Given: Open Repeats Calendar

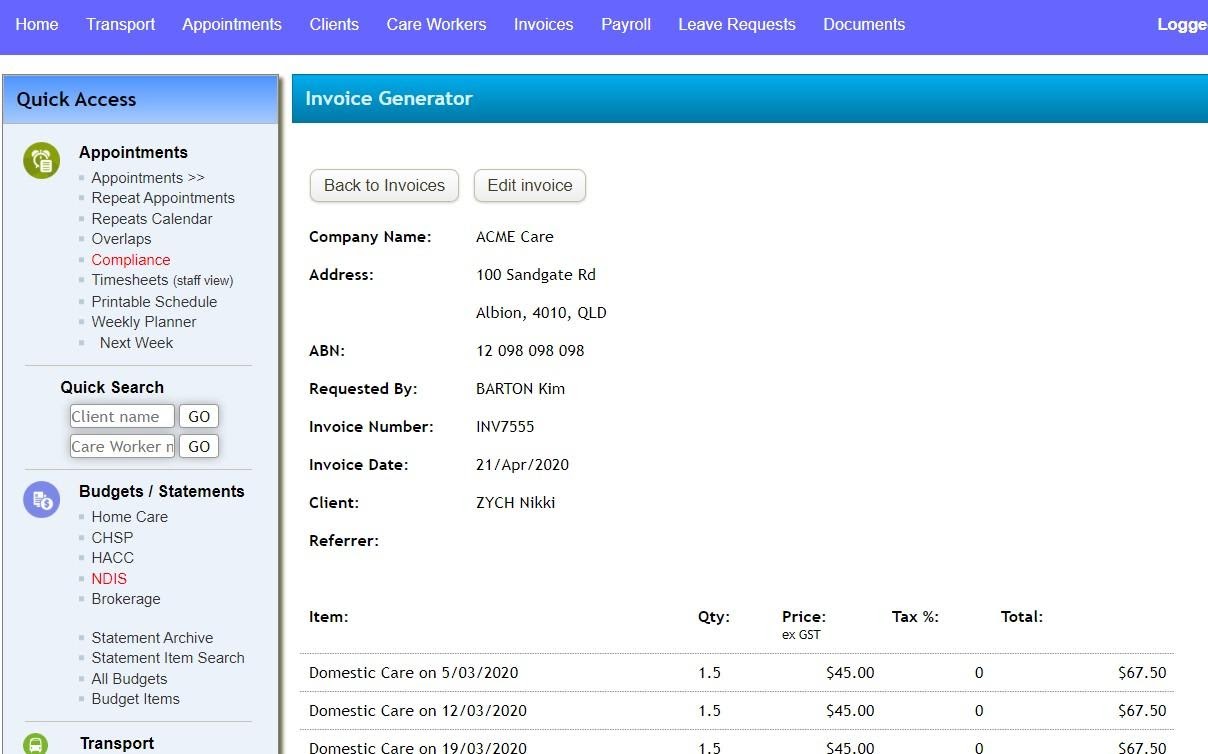Looking at the screenshot, I should coord(152,218).
